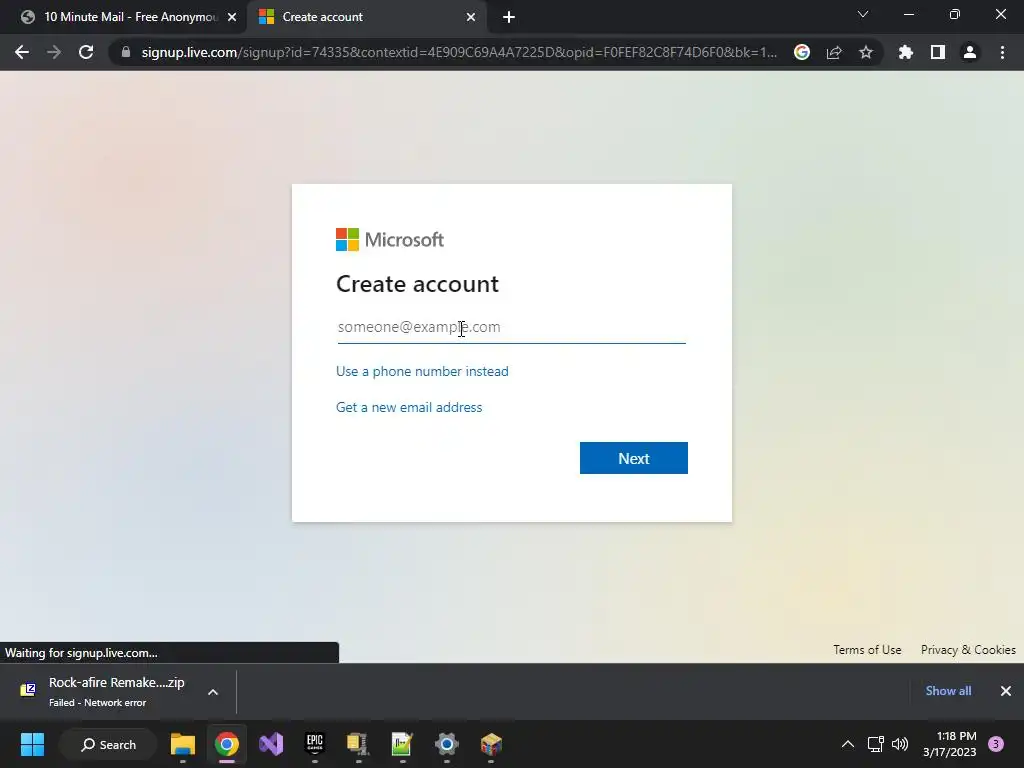Screen dimensions: 1024x768
Task: Open the clock and date flyout
Action: [x=950, y=744]
